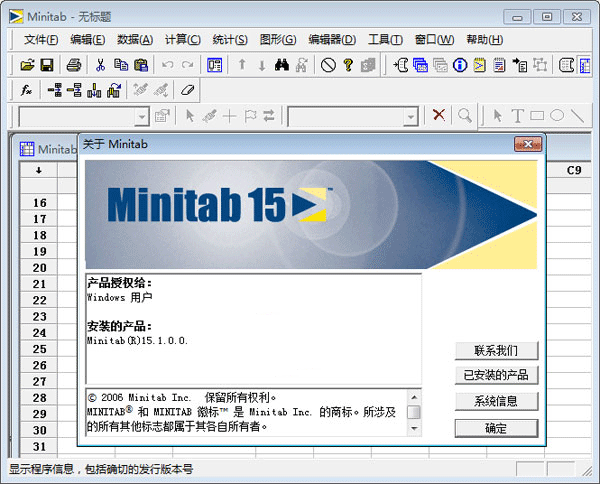Click the Previous Command up arrow

pyautogui.click(x=242, y=65)
